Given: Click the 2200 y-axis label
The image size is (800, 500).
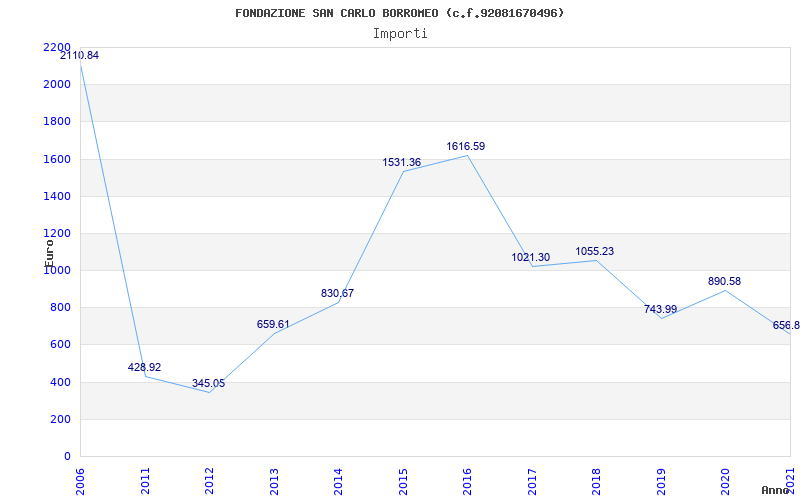Looking at the screenshot, I should [x=57, y=47].
